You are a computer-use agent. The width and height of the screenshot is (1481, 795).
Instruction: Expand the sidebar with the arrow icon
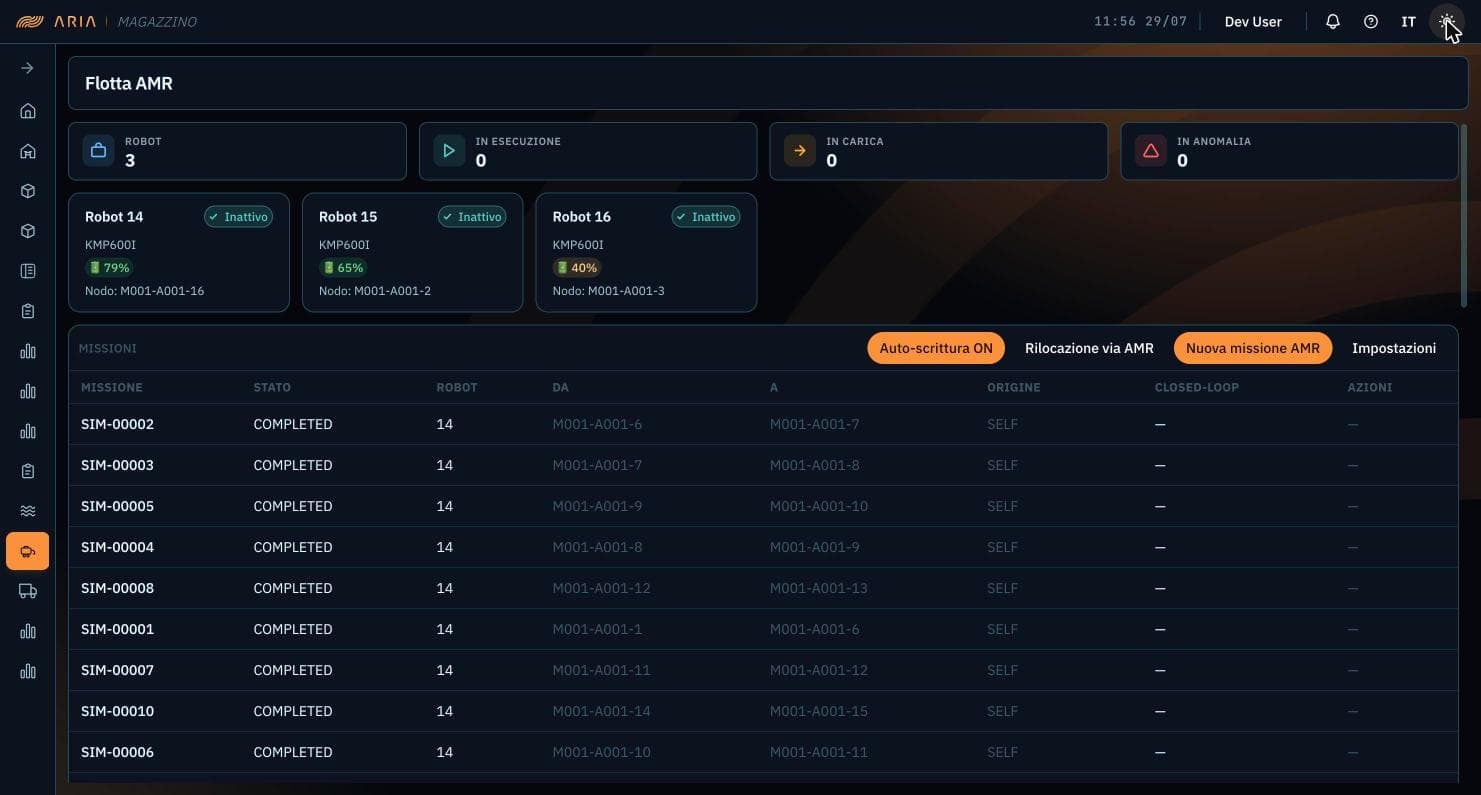pyautogui.click(x=28, y=68)
